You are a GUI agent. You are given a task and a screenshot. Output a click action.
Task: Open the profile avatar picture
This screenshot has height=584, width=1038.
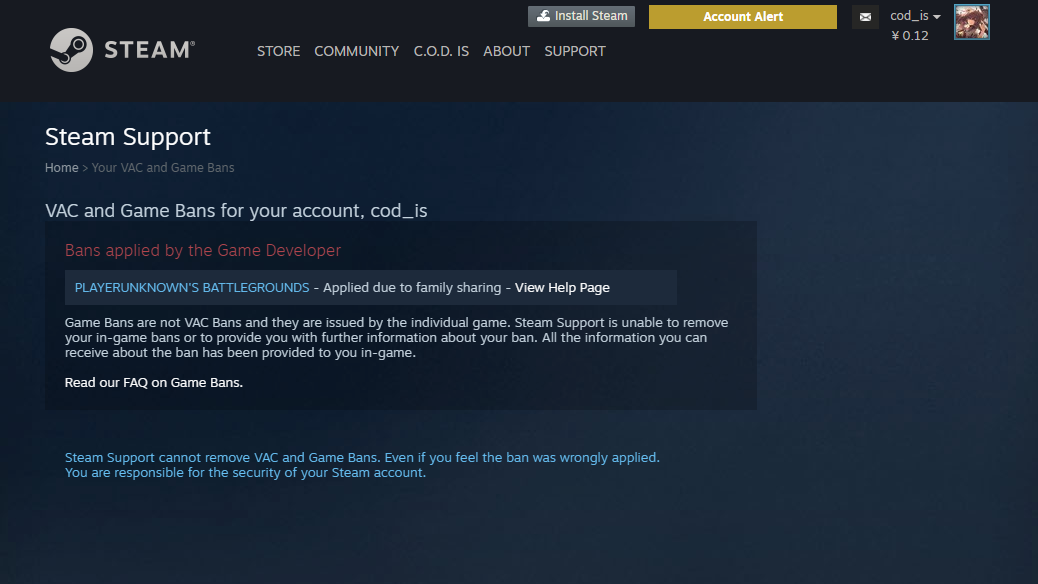(972, 22)
